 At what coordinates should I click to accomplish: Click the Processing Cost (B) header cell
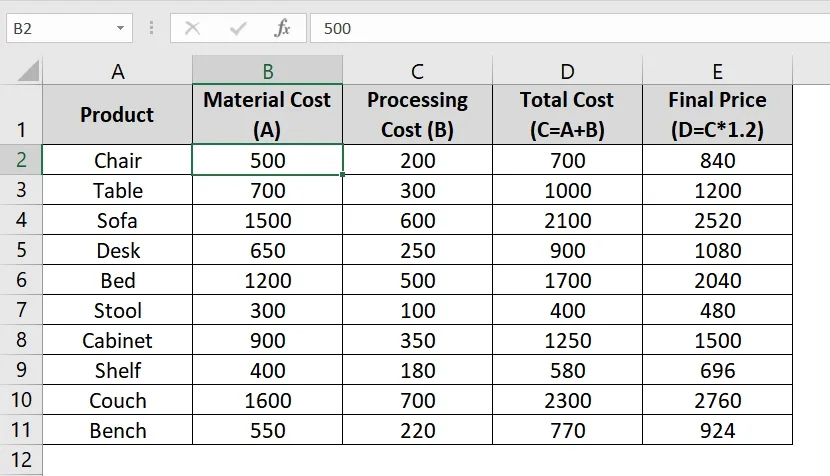pyautogui.click(x=417, y=114)
